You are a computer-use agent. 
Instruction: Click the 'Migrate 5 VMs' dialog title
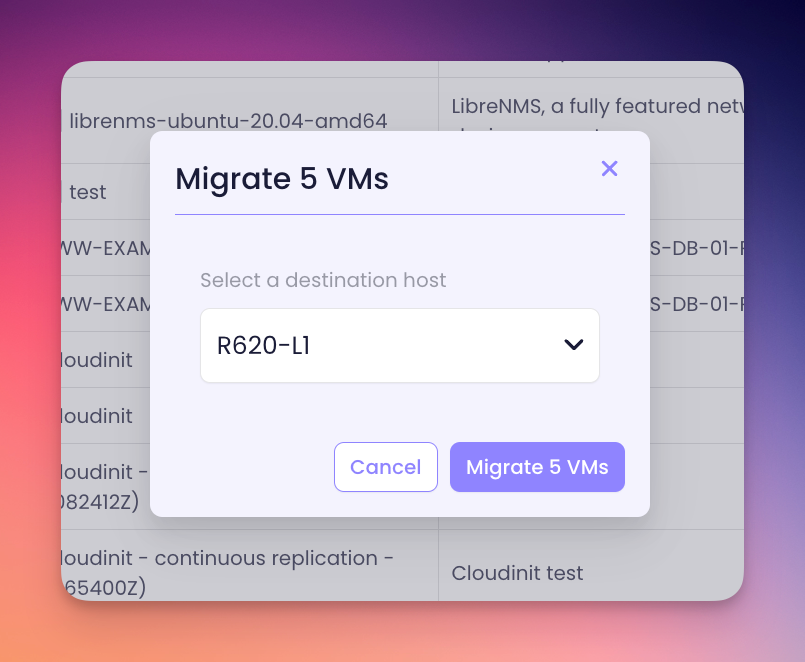(282, 179)
